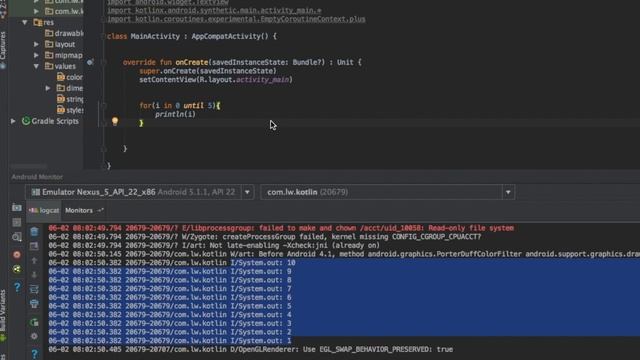This screenshot has width=640, height=360.
Task: Select the layout folder in project tree
Action: point(60,44)
